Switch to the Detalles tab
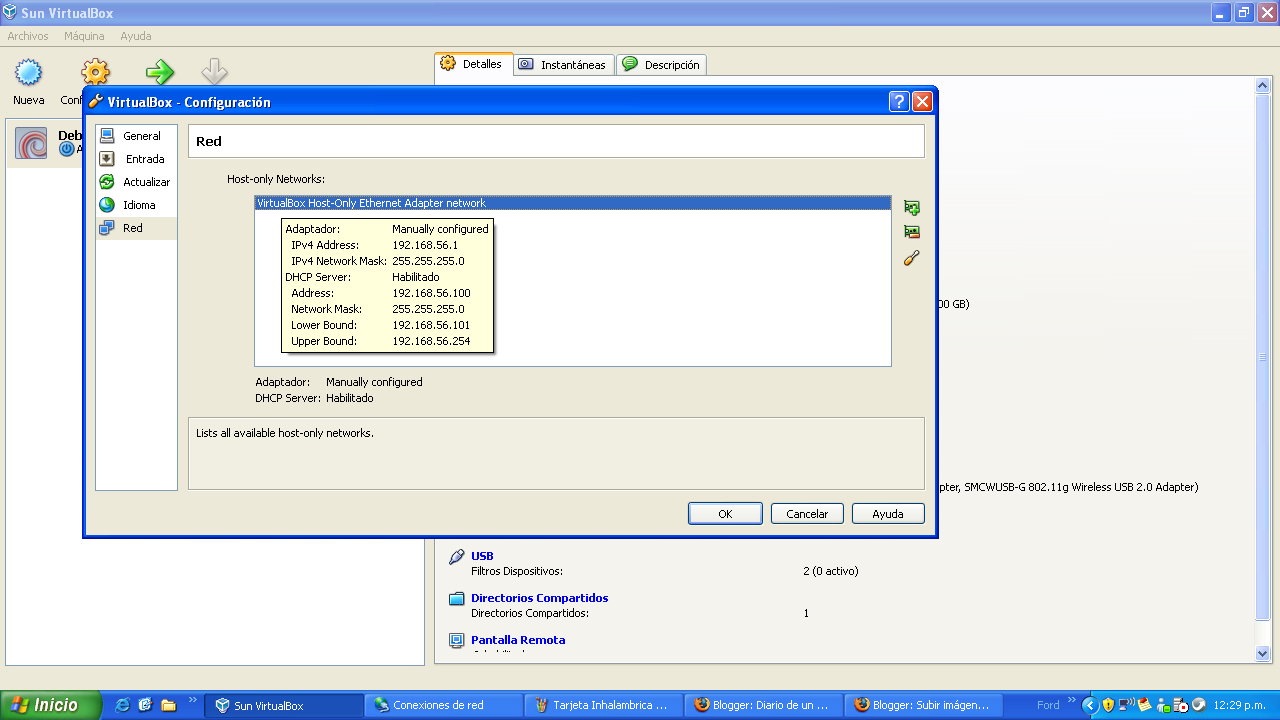The image size is (1280, 720). pyautogui.click(x=473, y=64)
